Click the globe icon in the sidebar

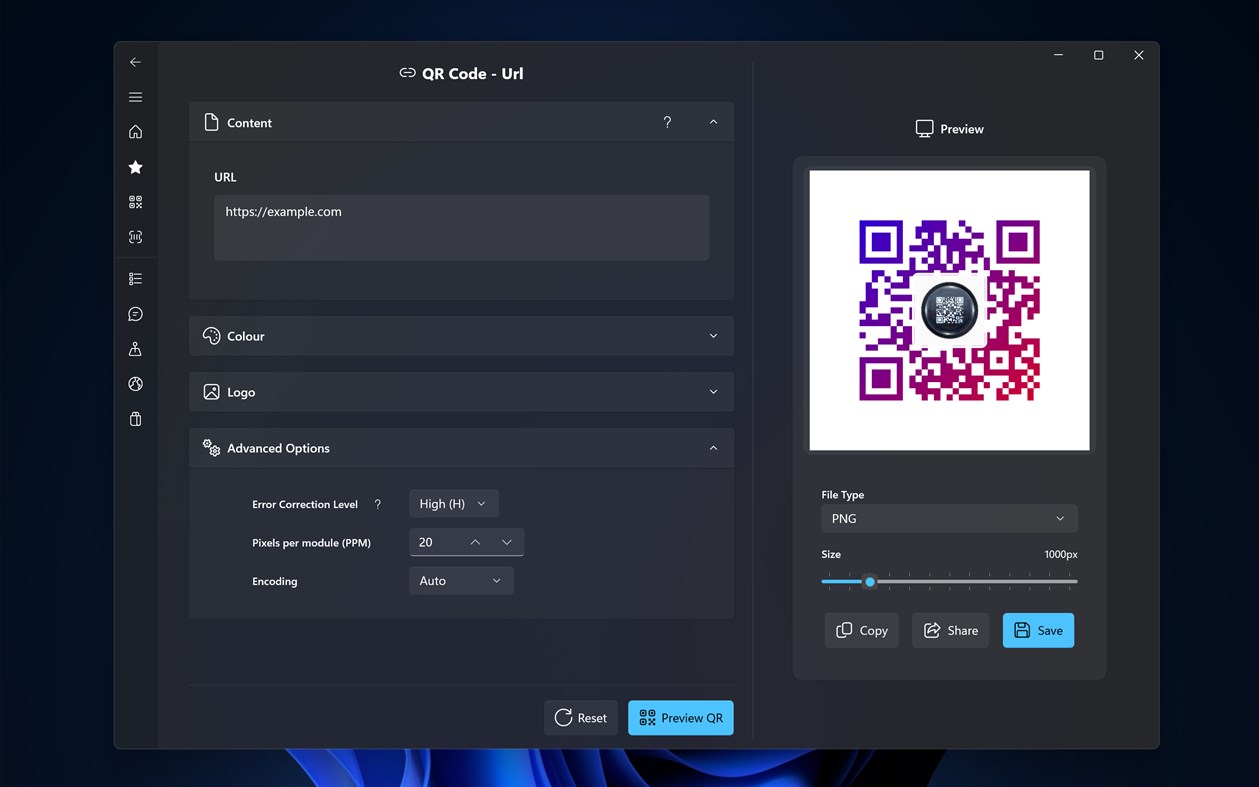(x=135, y=383)
